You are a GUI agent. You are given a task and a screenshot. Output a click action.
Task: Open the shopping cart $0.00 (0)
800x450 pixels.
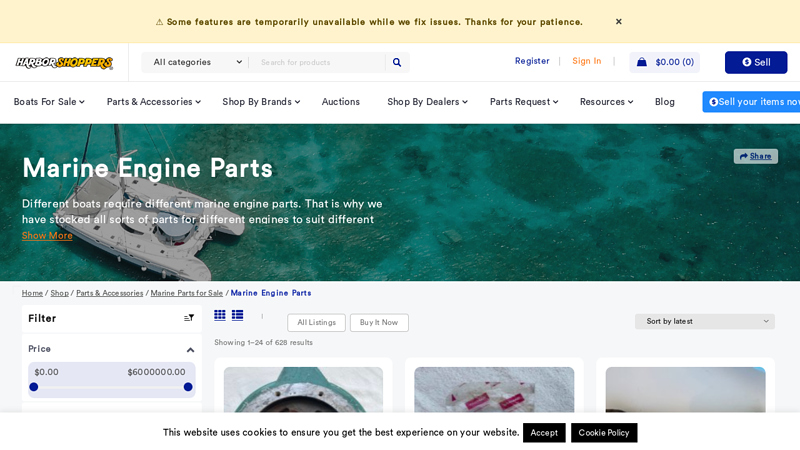(664, 62)
